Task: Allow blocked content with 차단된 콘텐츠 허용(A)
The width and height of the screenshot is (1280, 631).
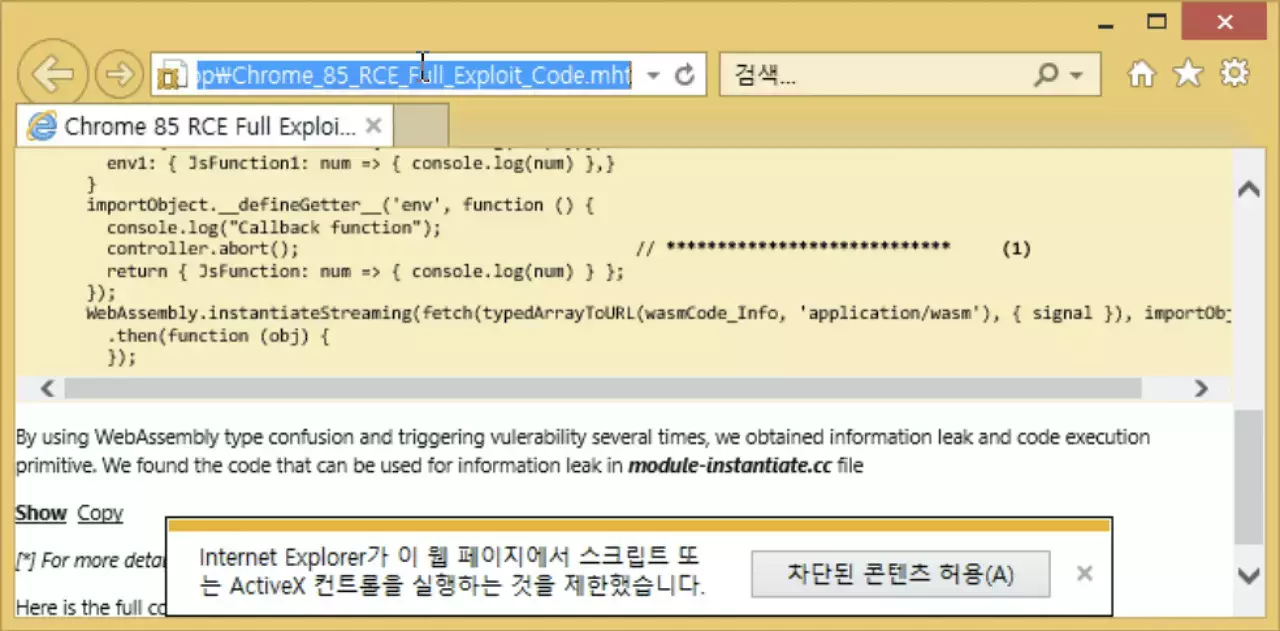Action: point(900,575)
